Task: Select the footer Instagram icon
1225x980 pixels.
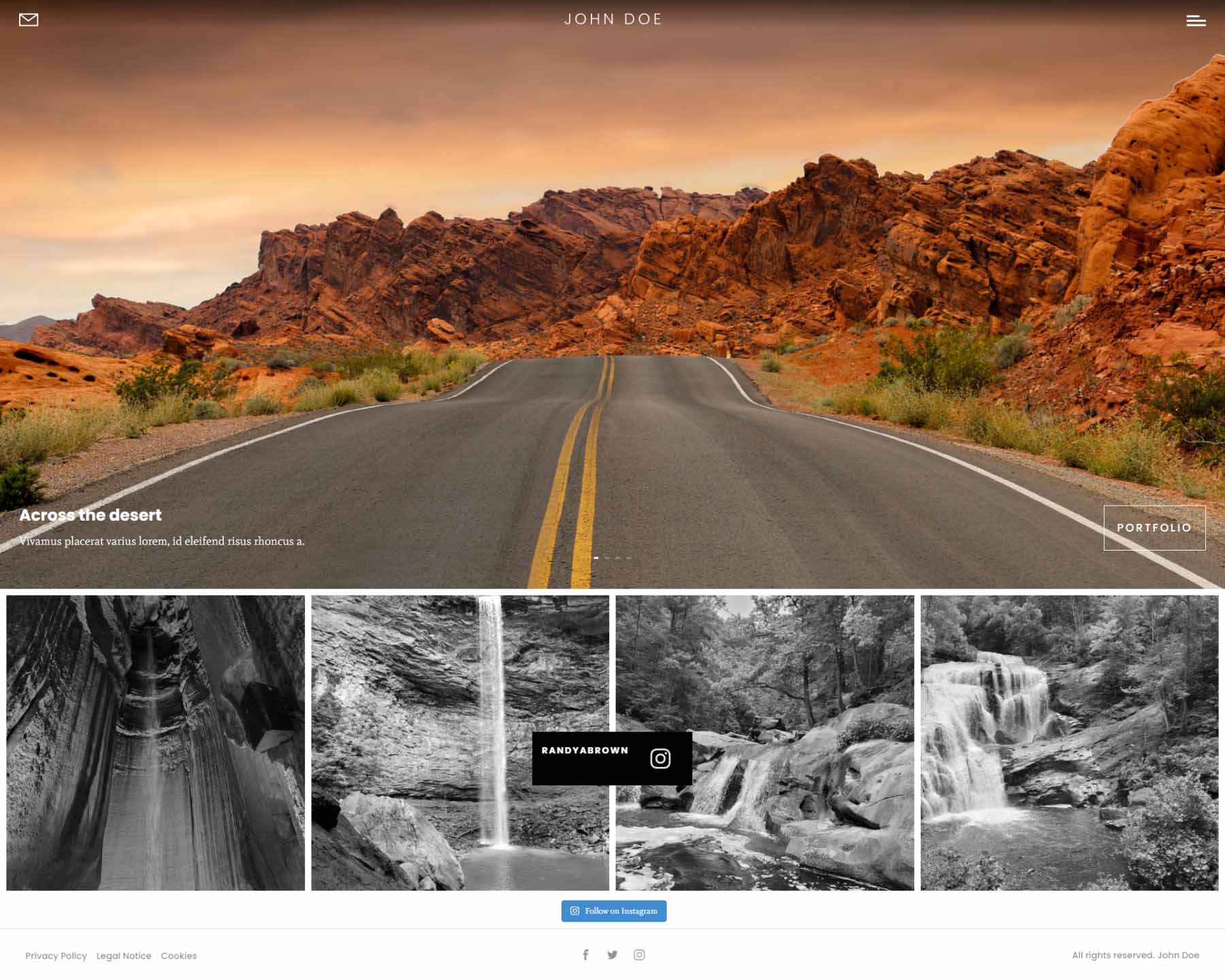Action: [640, 954]
